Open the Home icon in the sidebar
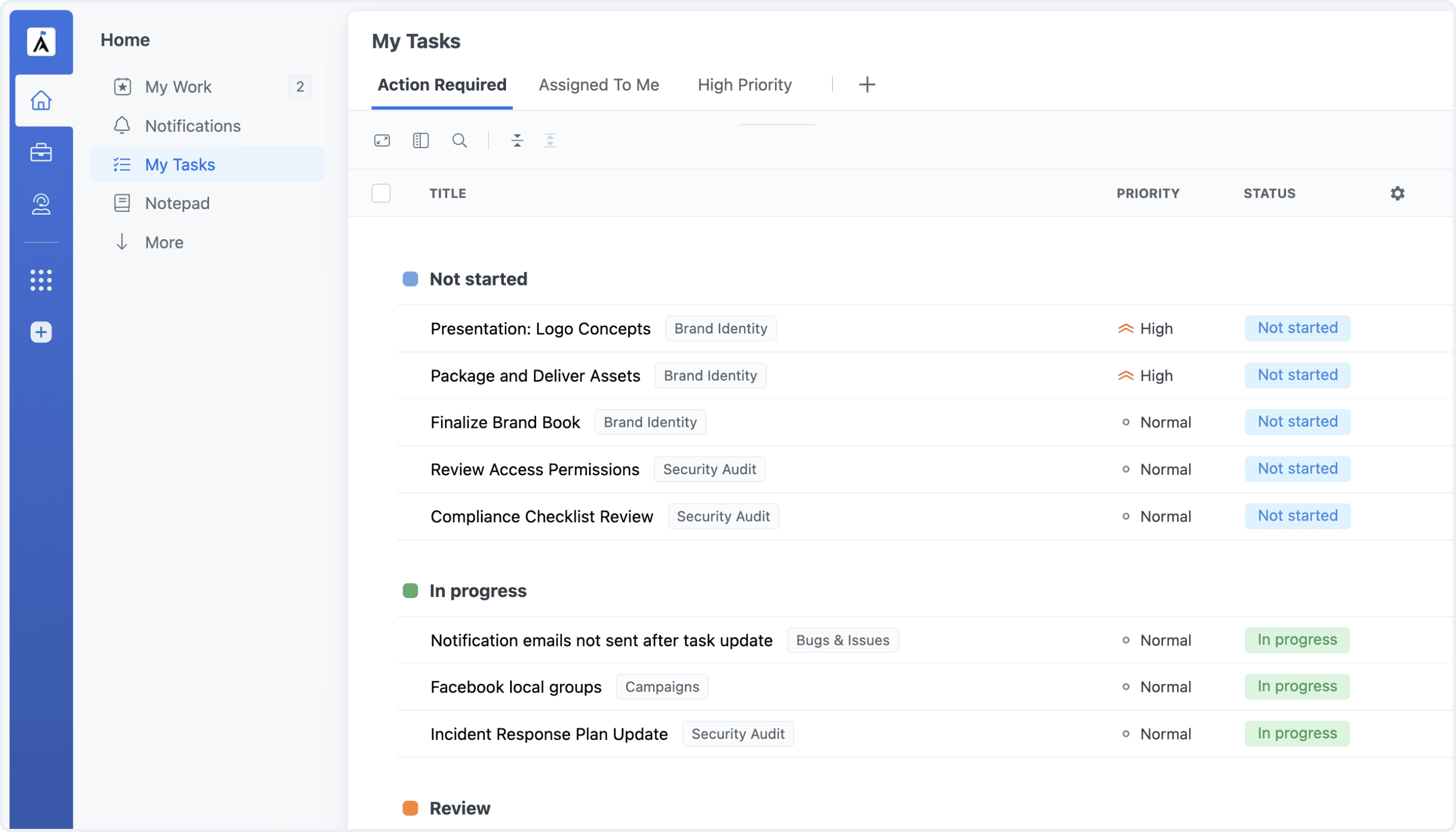Screen dimensions: 1456x832 pyautogui.click(x=41, y=100)
